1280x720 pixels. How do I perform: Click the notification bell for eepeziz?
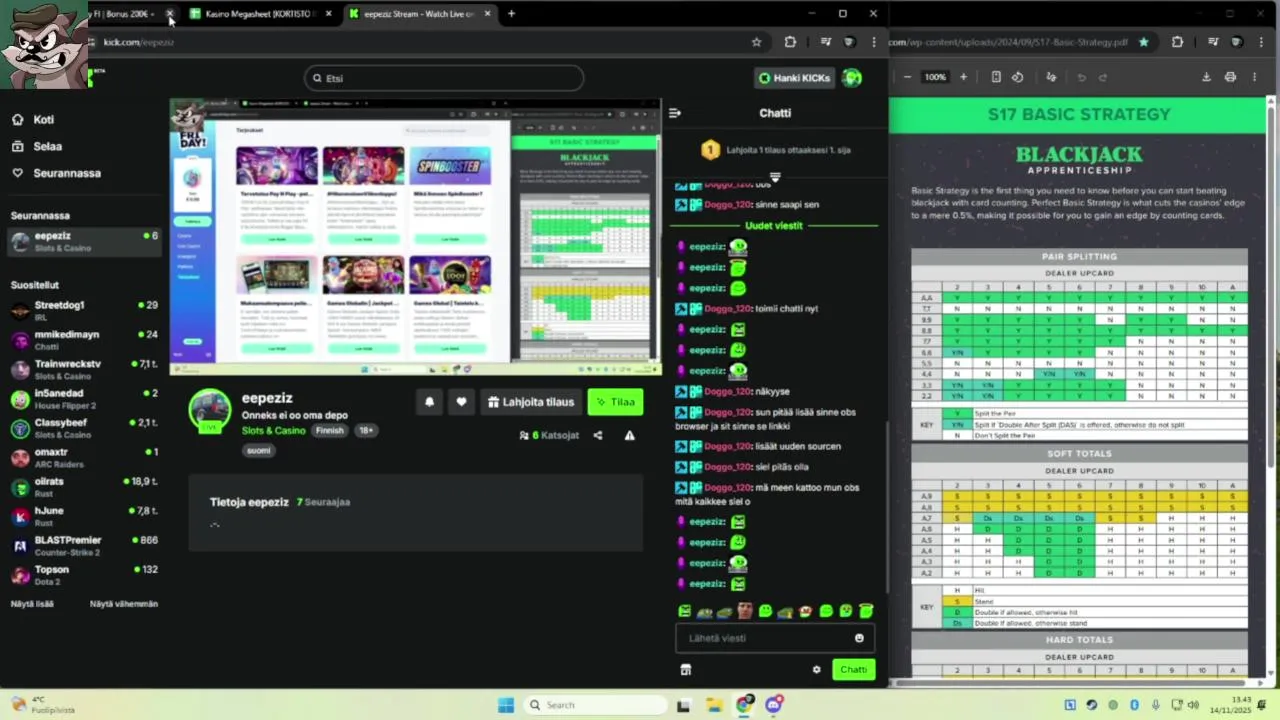[430, 402]
